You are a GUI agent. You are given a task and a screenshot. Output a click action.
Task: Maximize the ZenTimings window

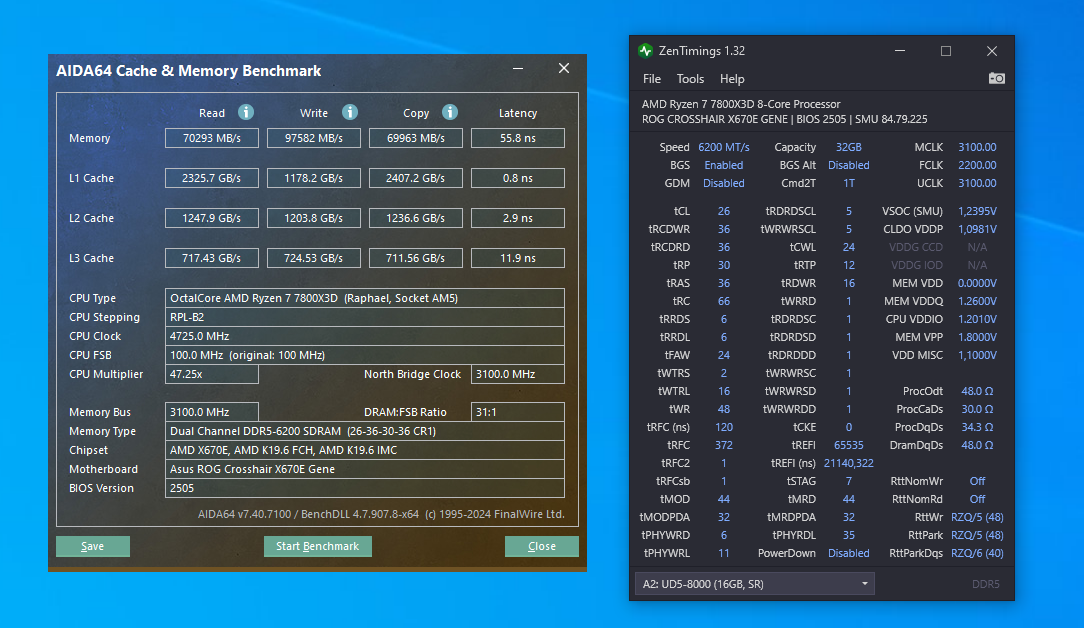click(945, 51)
